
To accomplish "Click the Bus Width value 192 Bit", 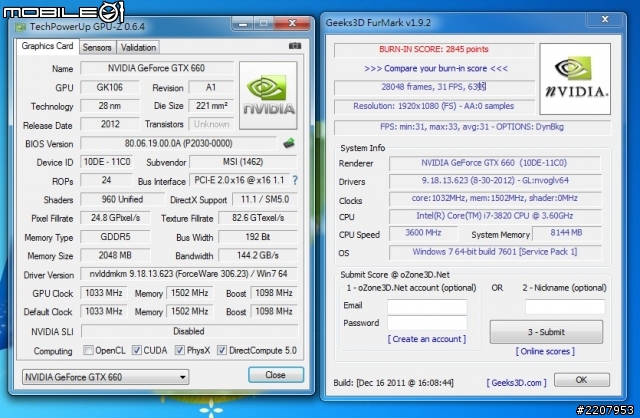I will pyautogui.click(x=258, y=237).
